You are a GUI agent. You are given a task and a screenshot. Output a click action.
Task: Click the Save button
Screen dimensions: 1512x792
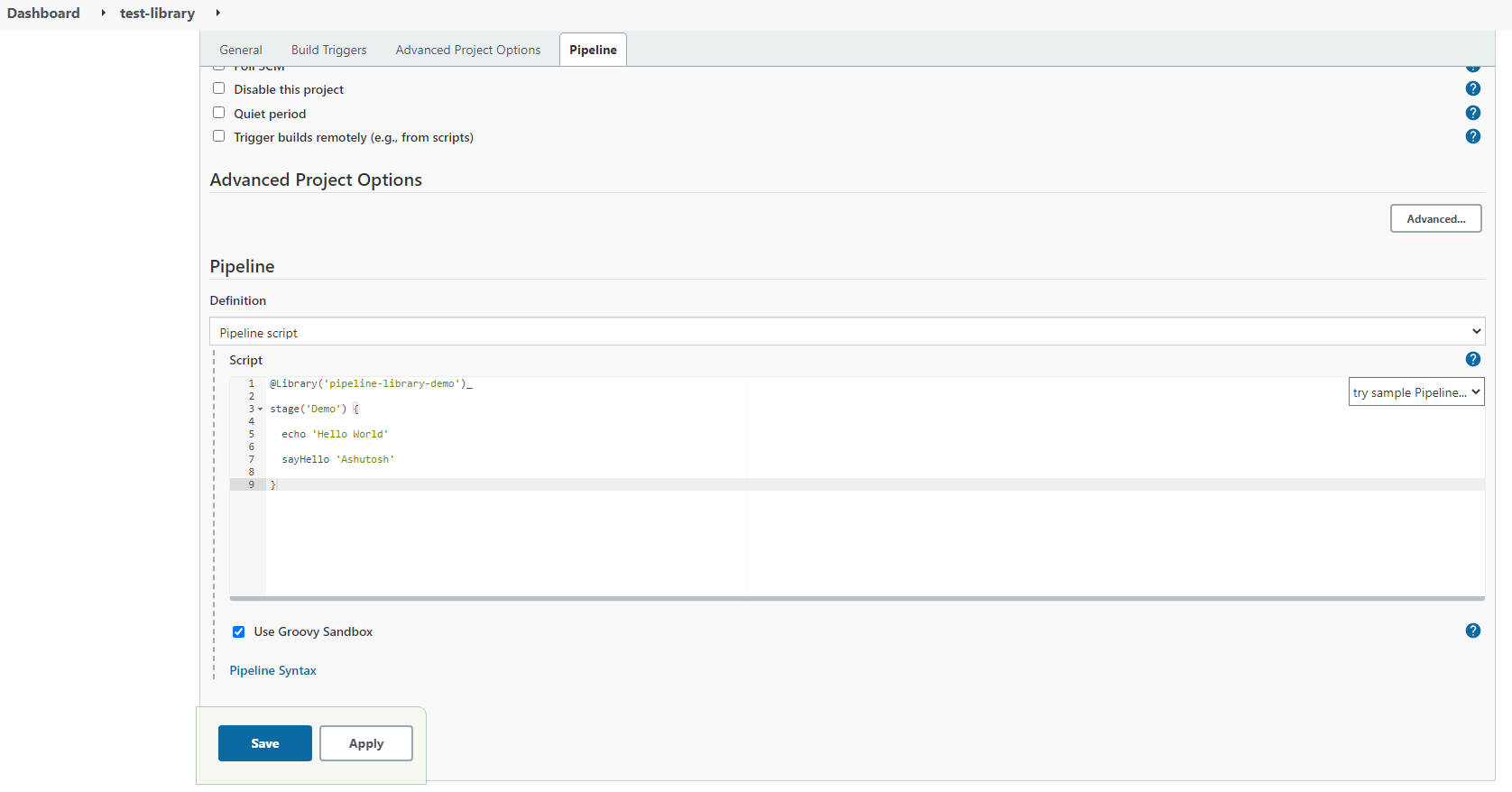pyautogui.click(x=265, y=743)
